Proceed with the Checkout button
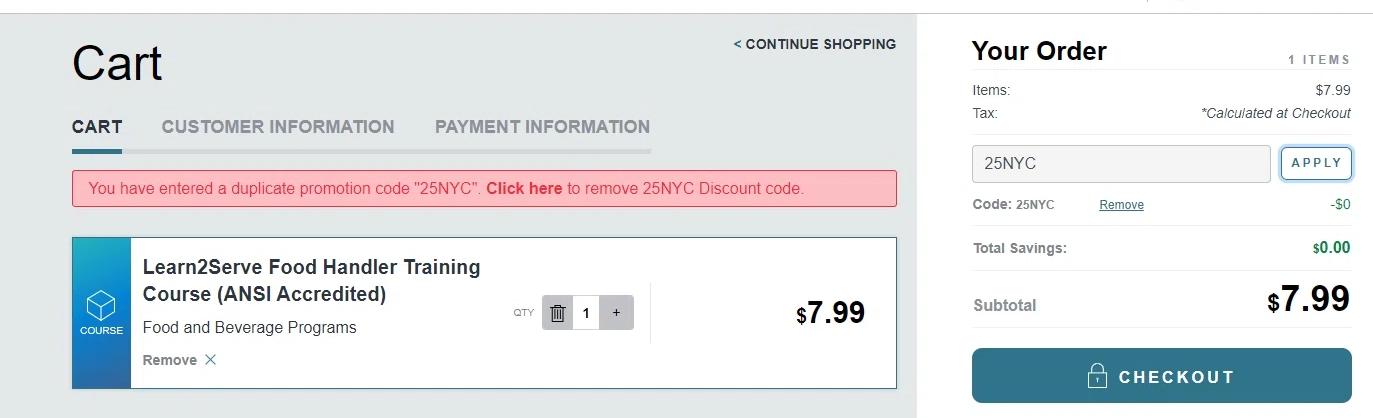The height and width of the screenshot is (418, 1373). pos(1161,376)
